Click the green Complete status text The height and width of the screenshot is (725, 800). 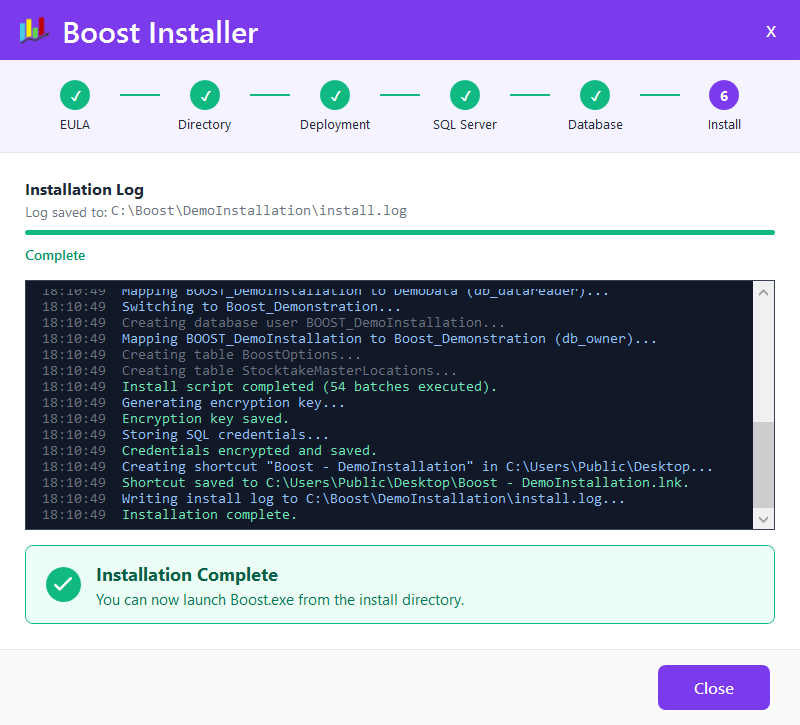[55, 255]
